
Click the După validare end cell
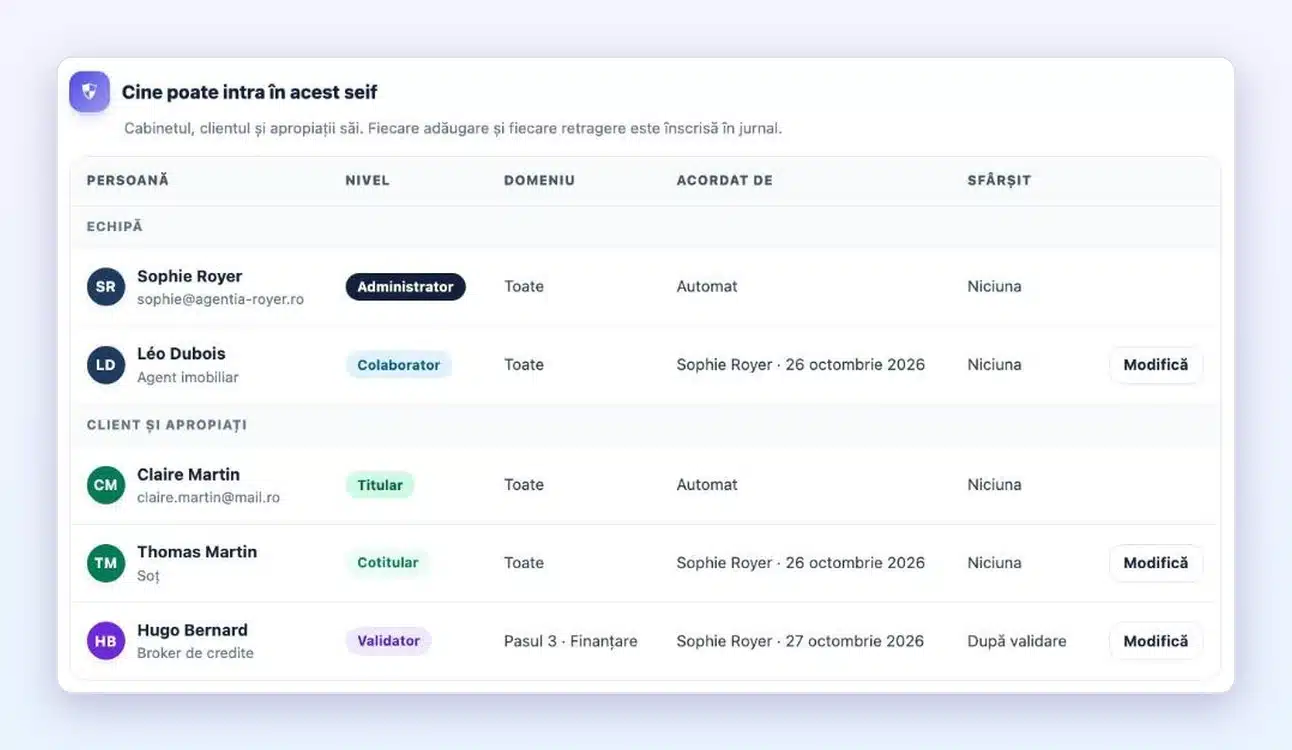(x=1017, y=641)
